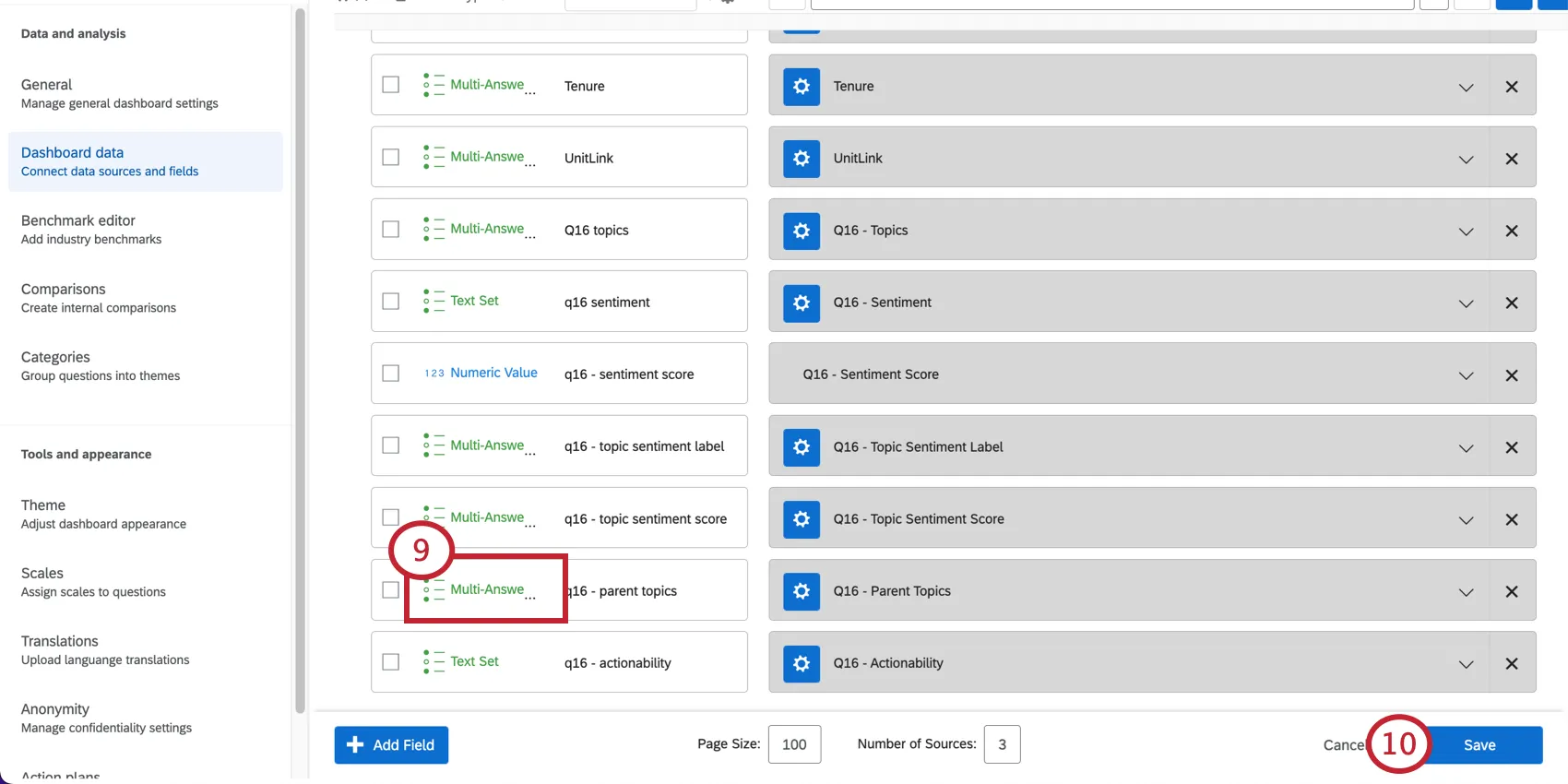Remove the Q16 - Sentiment Score field

(1511, 375)
